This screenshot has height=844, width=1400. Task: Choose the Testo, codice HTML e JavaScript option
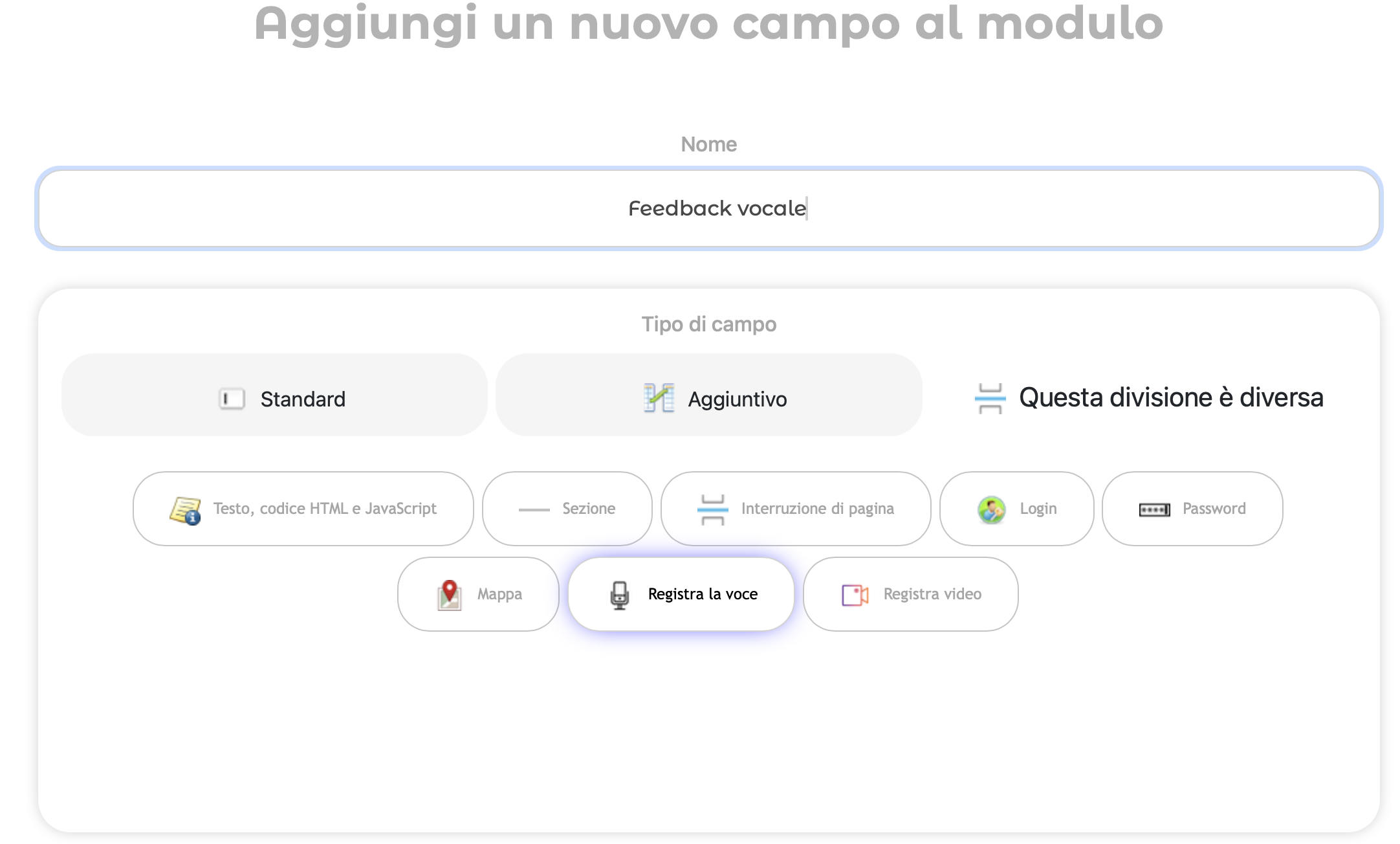[303, 509]
